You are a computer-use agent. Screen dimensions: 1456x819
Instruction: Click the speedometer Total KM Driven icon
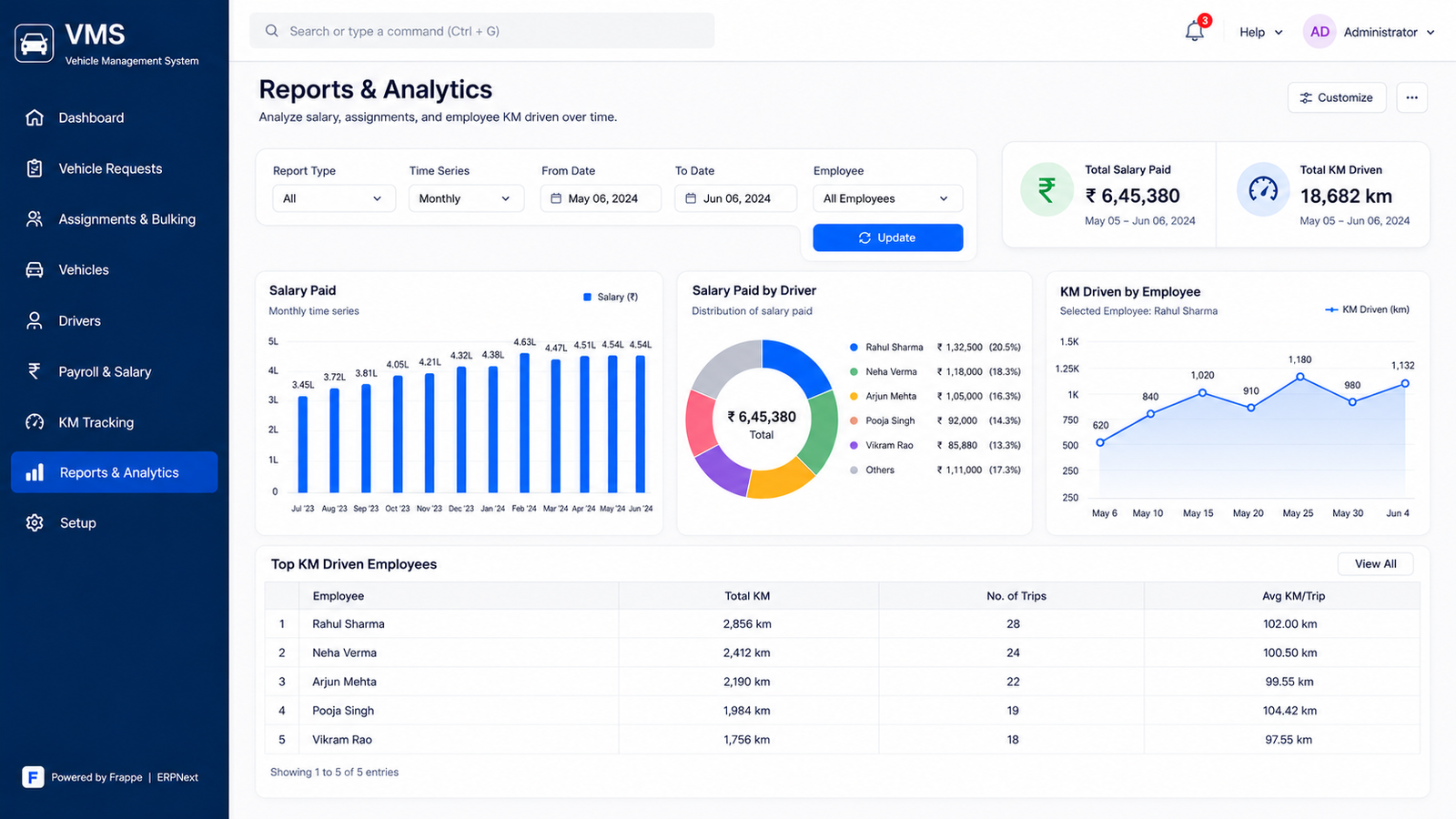tap(1263, 190)
